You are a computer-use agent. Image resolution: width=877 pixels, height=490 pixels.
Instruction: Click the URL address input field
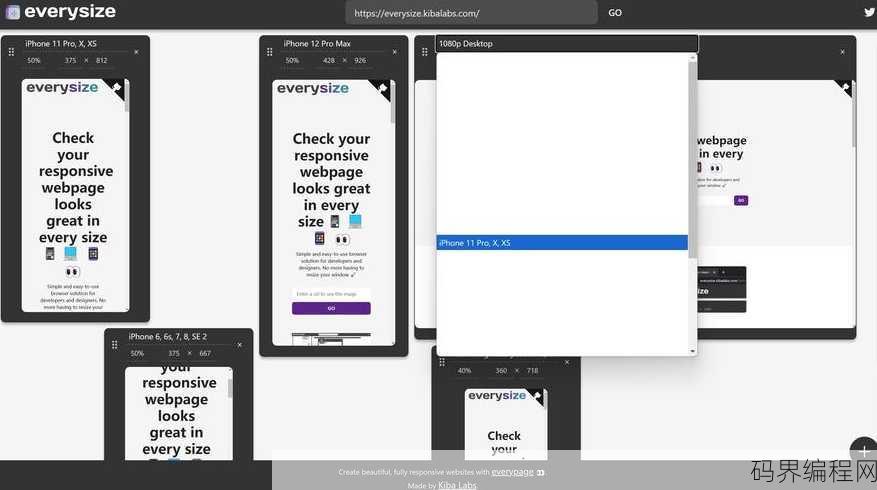tap(471, 13)
